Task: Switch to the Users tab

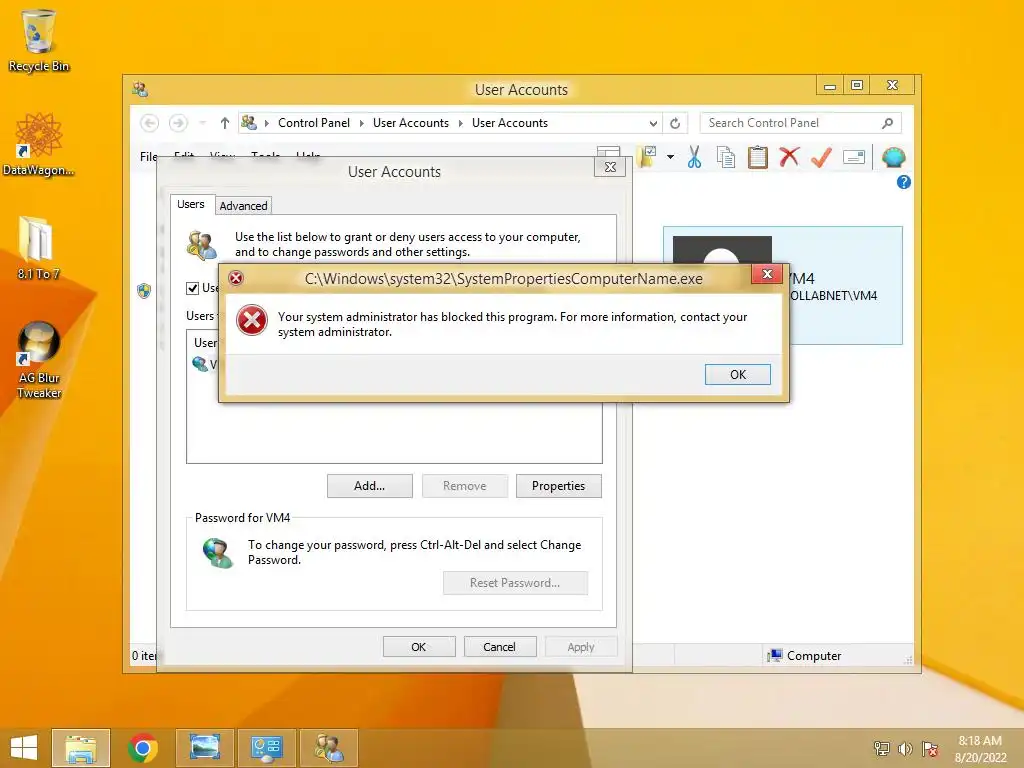Action: (191, 204)
